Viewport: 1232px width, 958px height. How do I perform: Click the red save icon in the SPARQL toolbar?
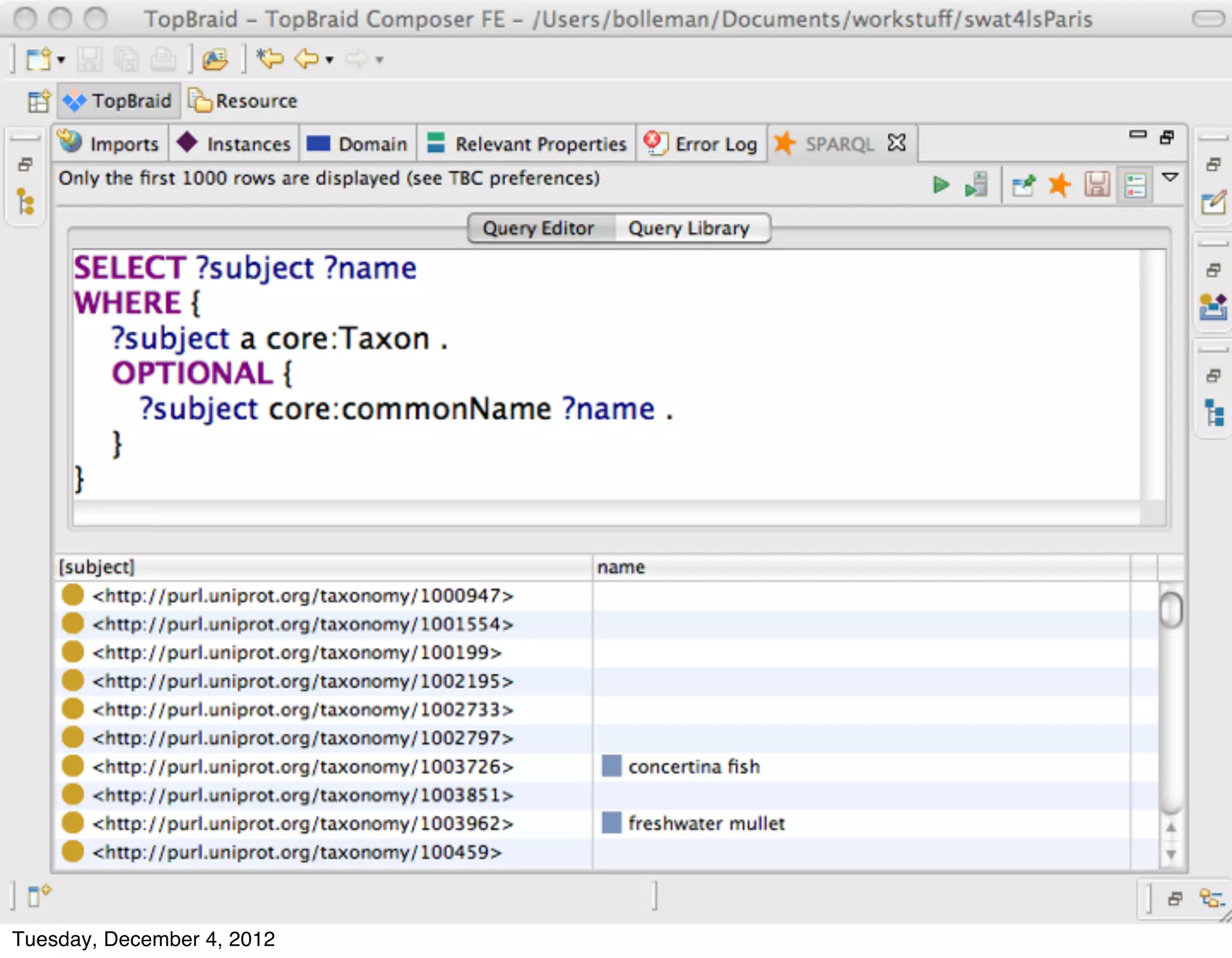[1097, 185]
